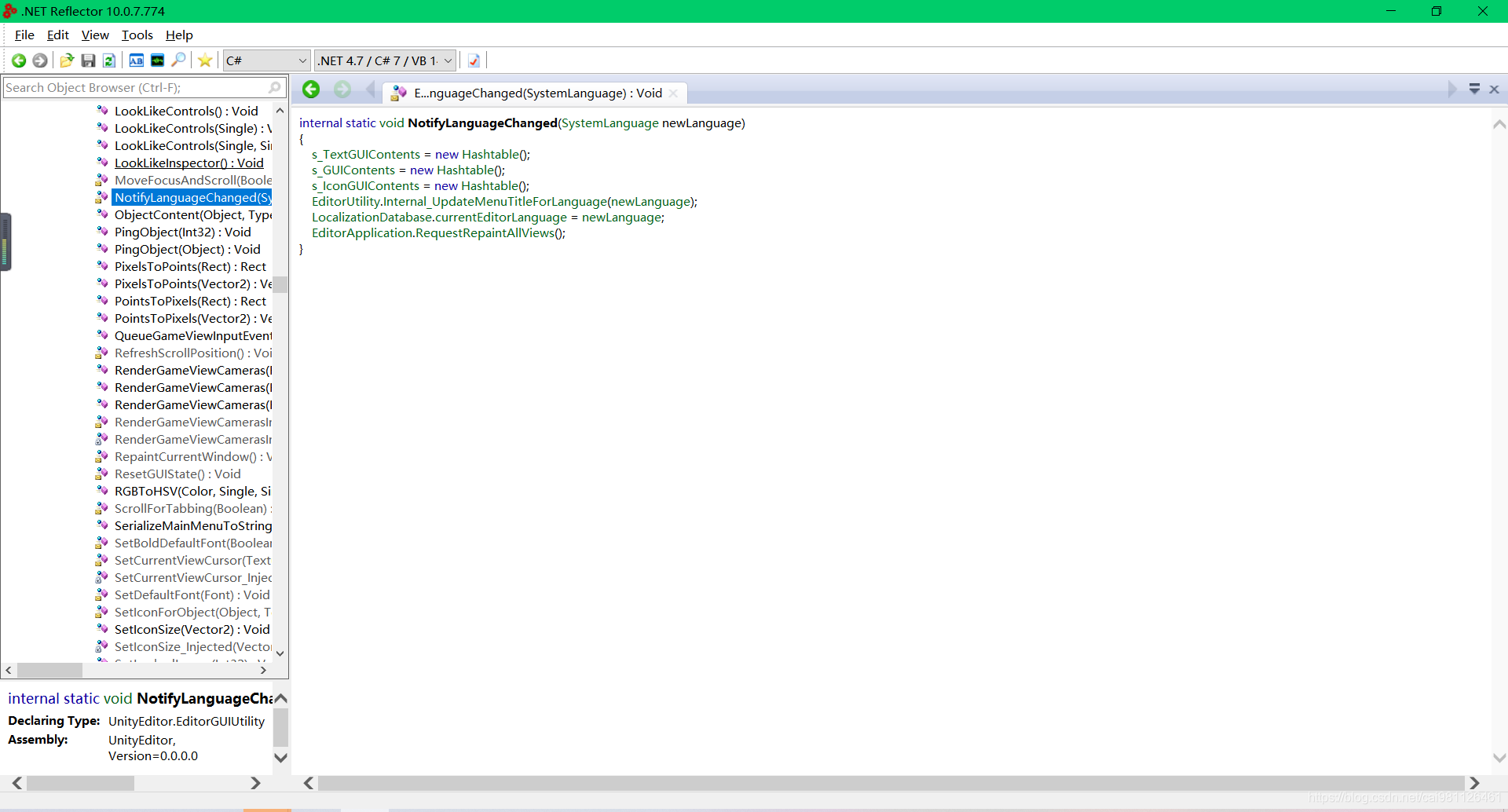
Task: Open the Tools menu
Action: click(137, 35)
